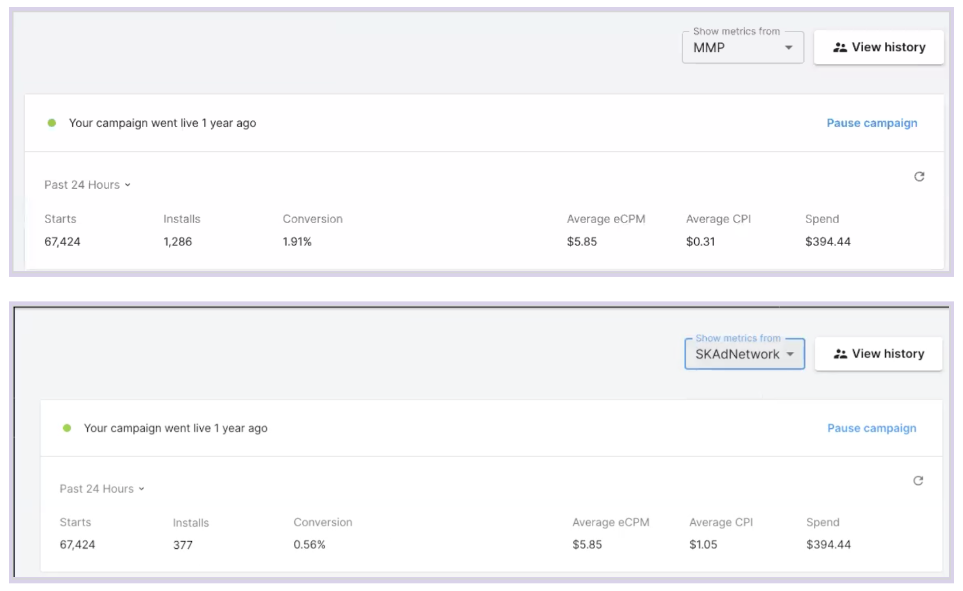963x591 pixels.
Task: Click green live status dot in MMP panel
Action: (52, 123)
